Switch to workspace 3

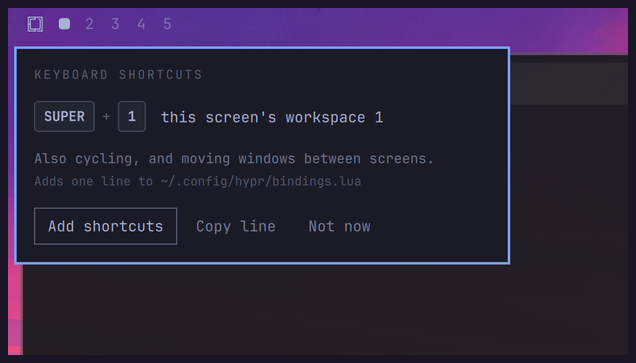click(116, 24)
